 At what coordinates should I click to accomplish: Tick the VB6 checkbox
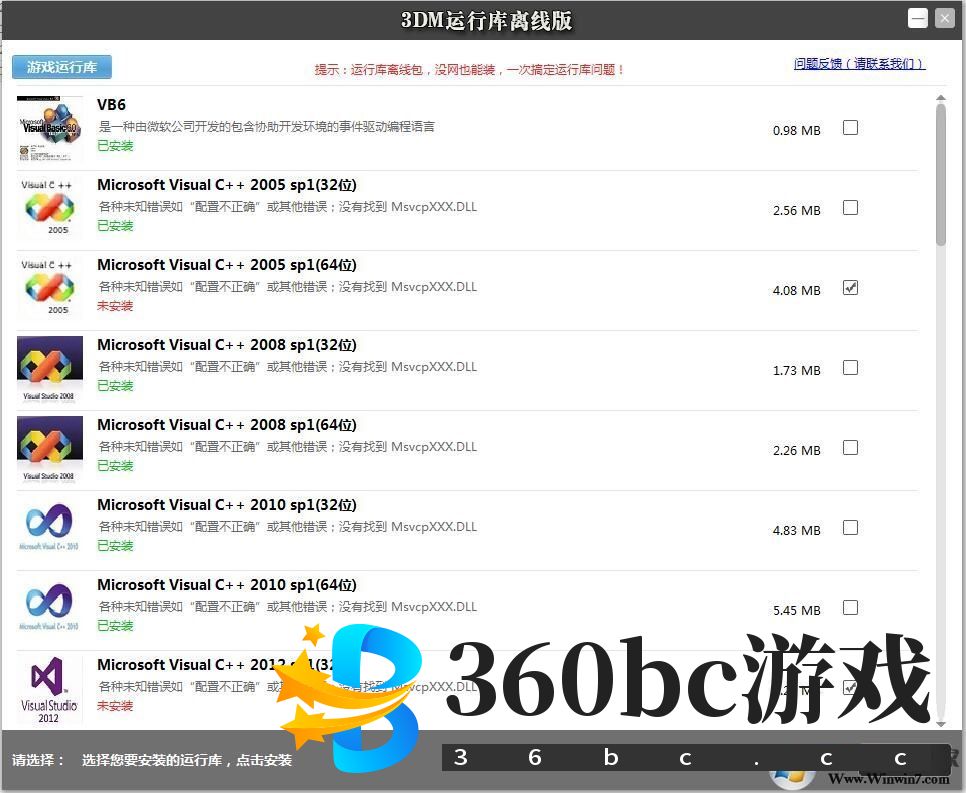click(x=850, y=128)
